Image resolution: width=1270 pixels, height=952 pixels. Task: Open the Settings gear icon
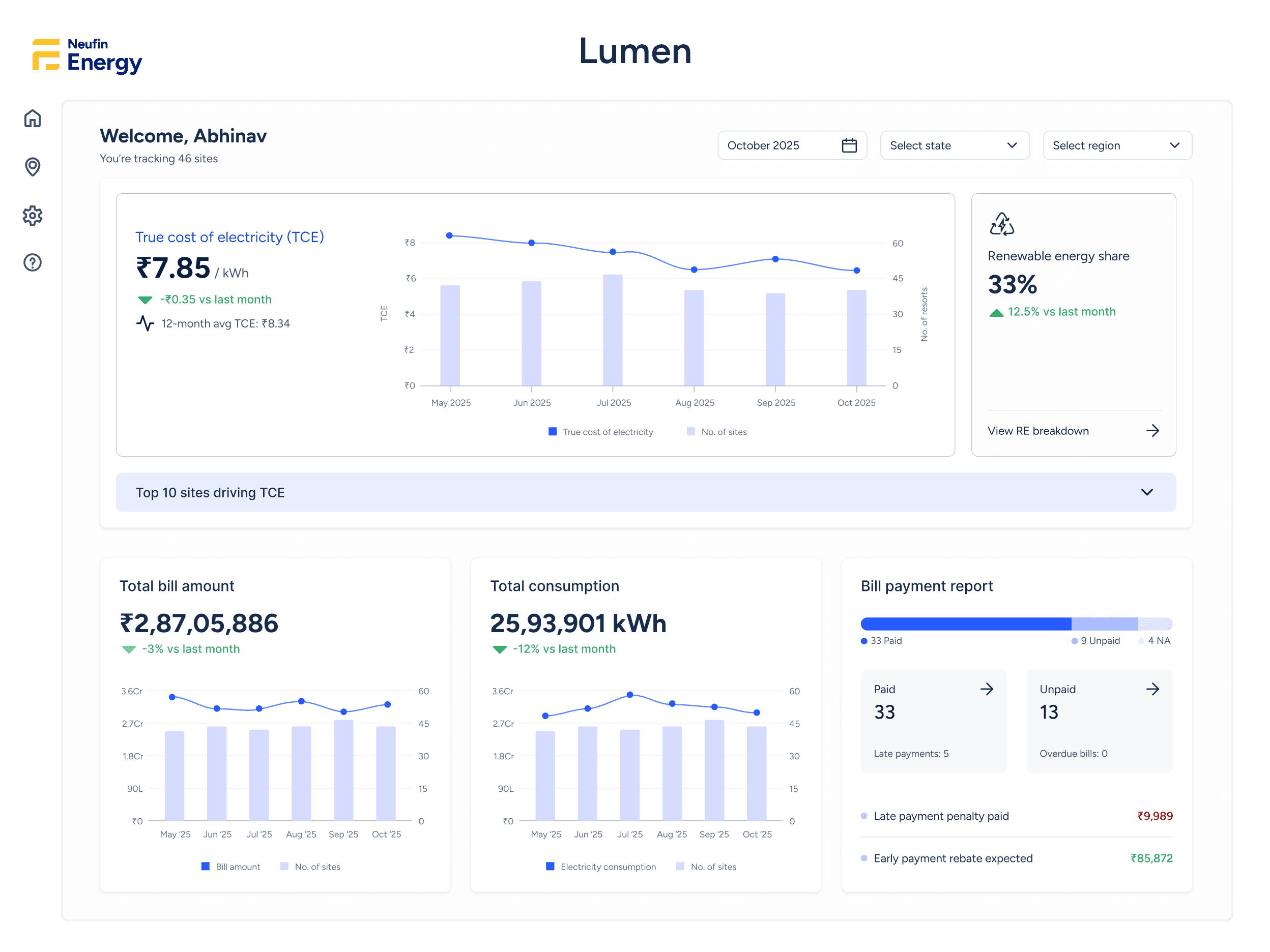33,215
